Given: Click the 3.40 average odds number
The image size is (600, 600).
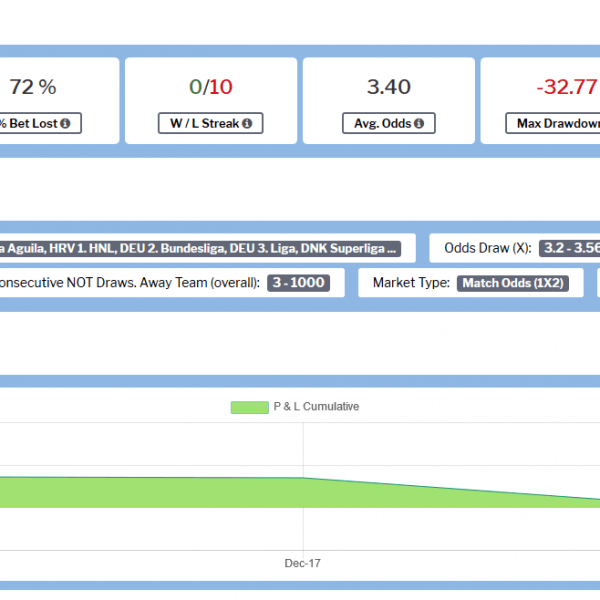Looking at the screenshot, I should tap(388, 87).
